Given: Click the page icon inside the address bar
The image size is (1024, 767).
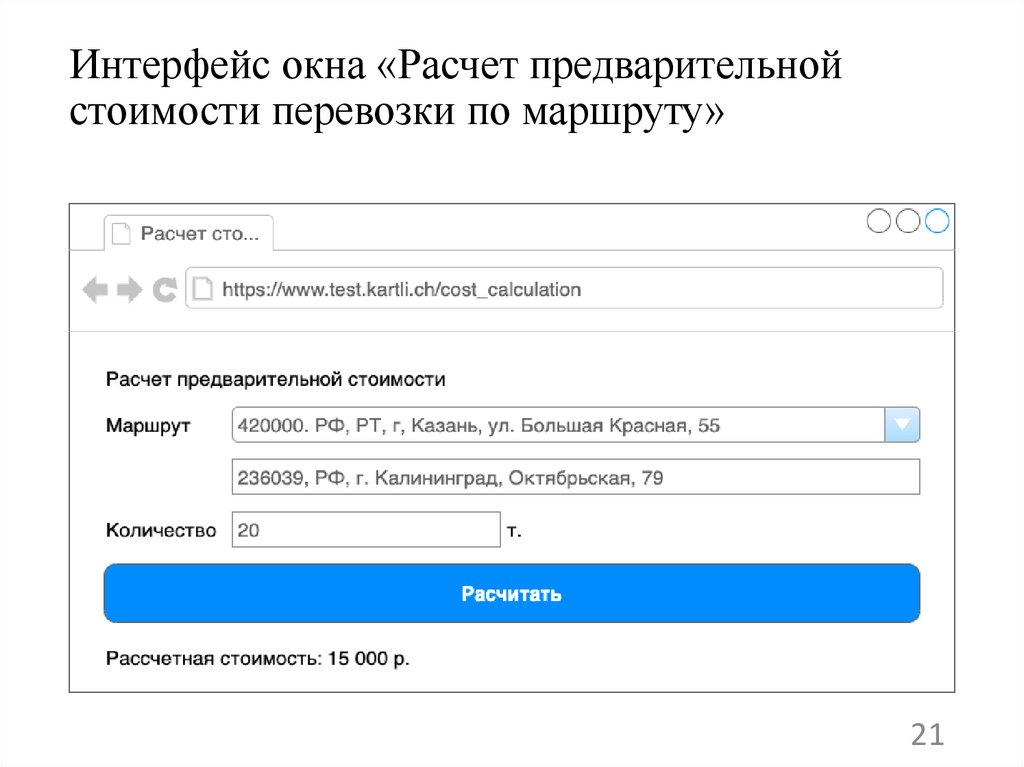Looking at the screenshot, I should (x=203, y=288).
